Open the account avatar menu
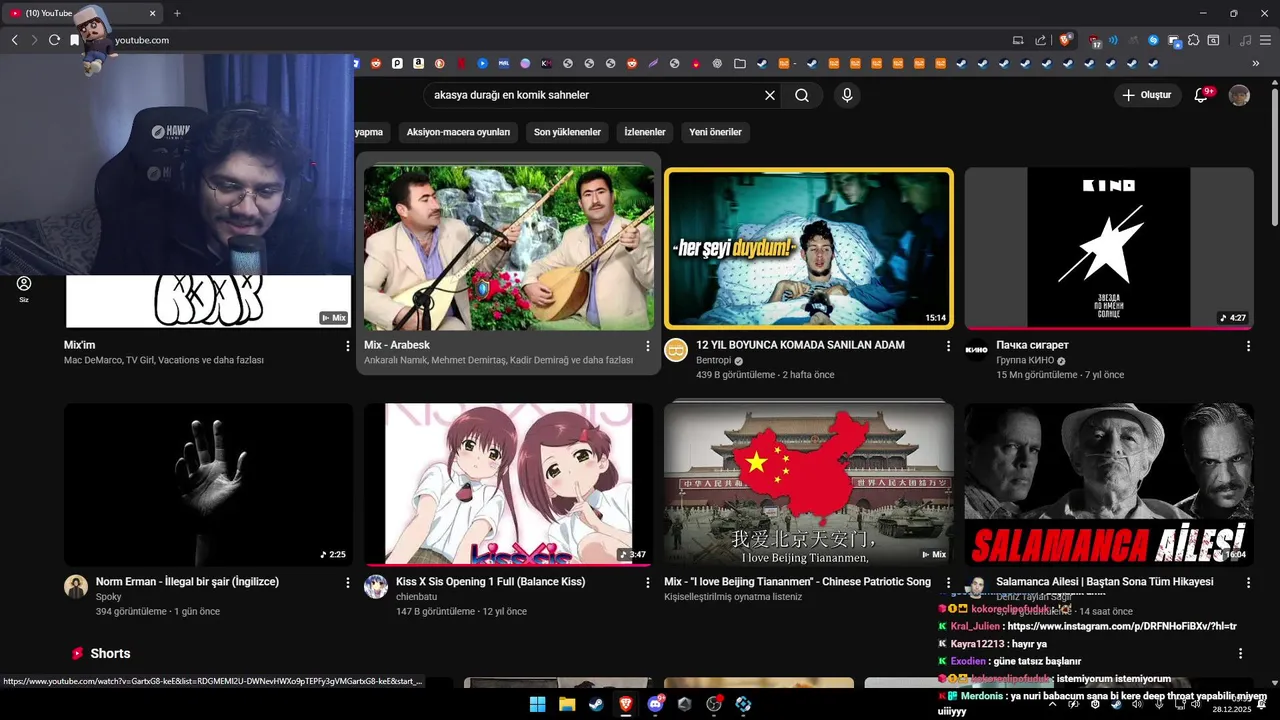 click(x=1239, y=95)
